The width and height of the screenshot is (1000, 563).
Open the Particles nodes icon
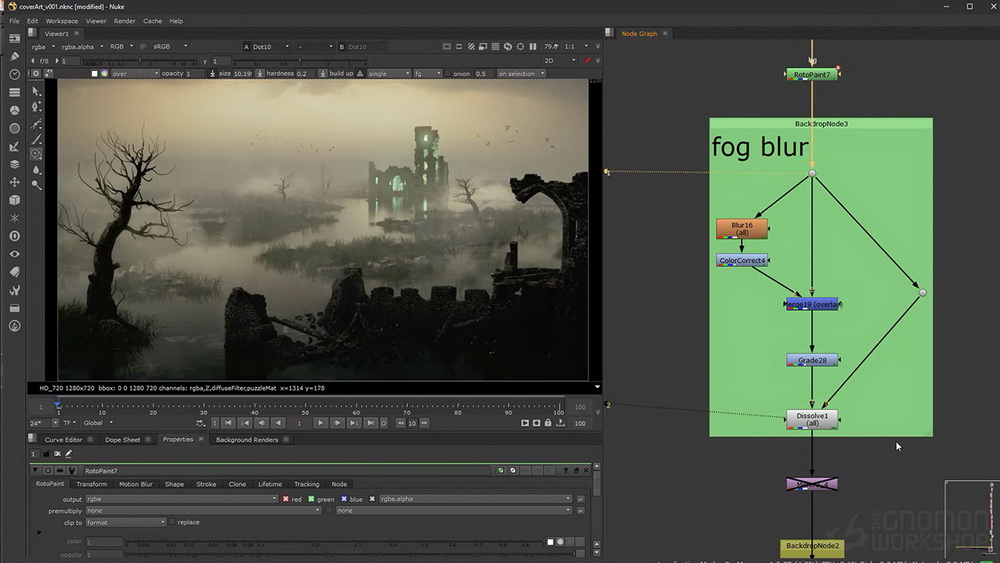[14, 217]
